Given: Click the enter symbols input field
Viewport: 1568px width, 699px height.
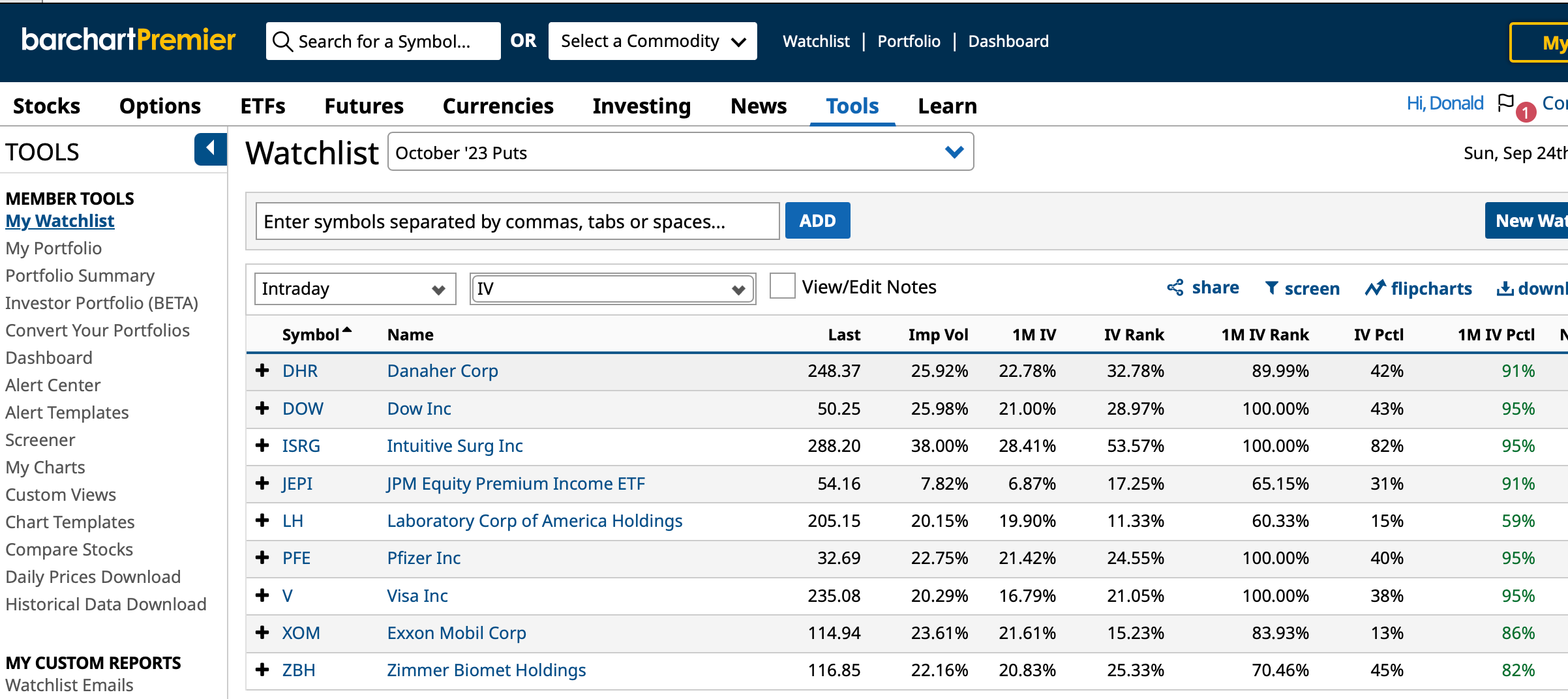Looking at the screenshot, I should tap(517, 221).
